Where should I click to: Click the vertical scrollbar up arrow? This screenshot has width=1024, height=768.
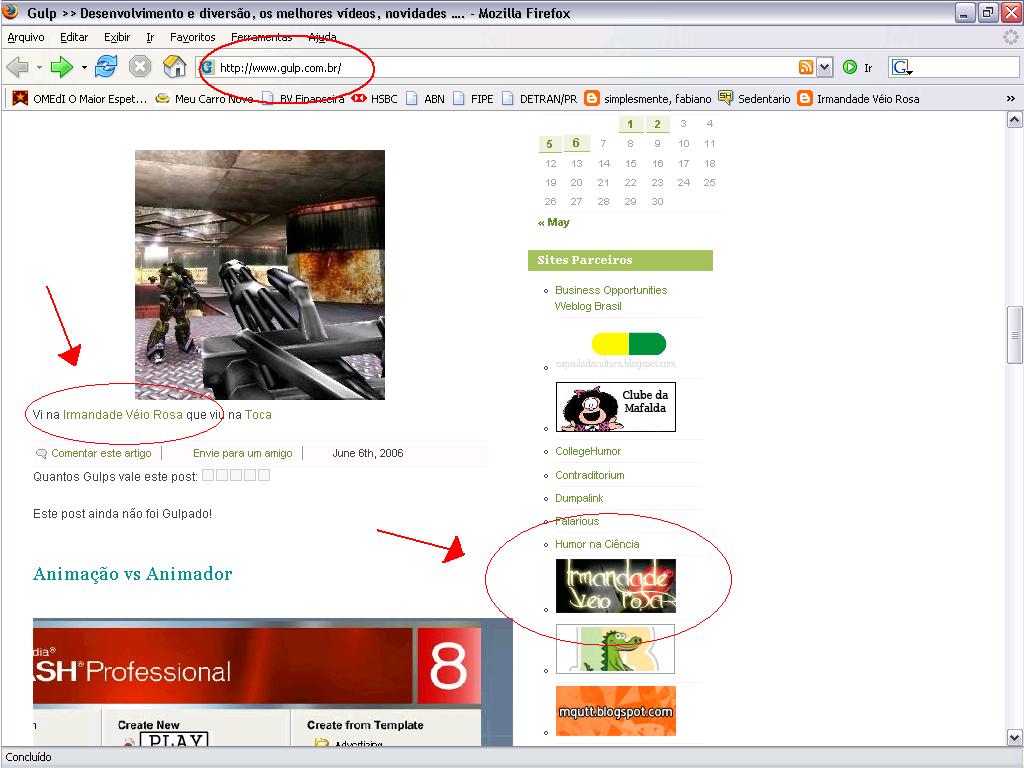click(1014, 120)
